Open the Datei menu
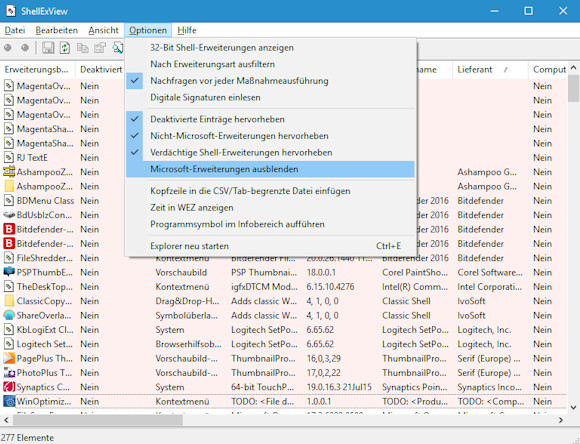 coord(15,30)
